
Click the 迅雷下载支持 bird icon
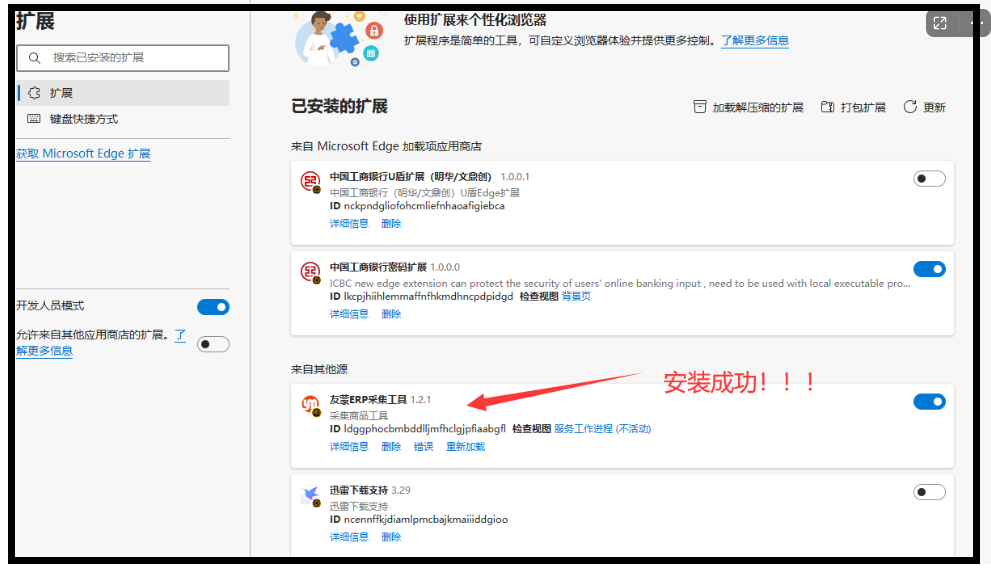310,496
